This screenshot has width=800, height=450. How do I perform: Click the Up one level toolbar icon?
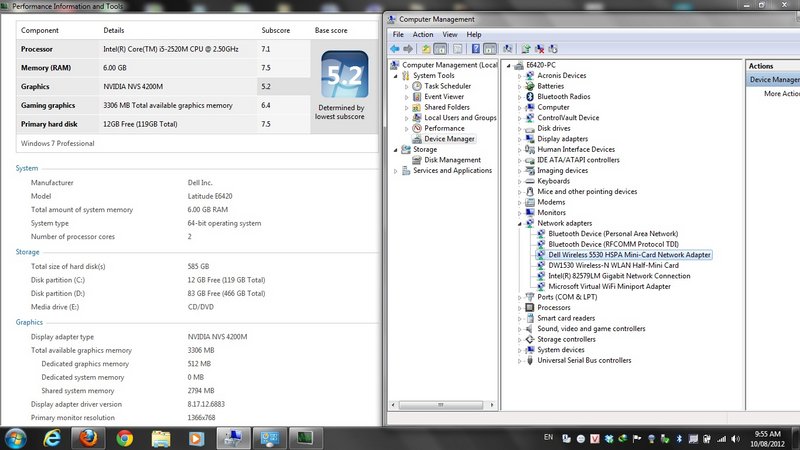pos(427,48)
